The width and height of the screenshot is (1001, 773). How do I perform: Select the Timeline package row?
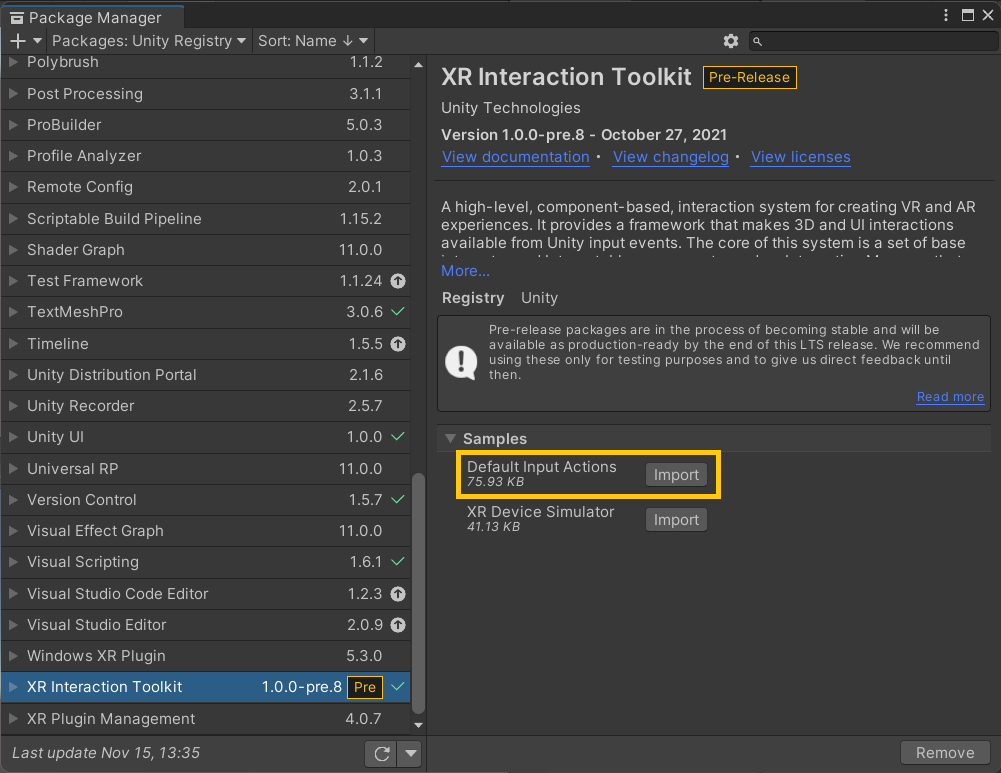(206, 344)
